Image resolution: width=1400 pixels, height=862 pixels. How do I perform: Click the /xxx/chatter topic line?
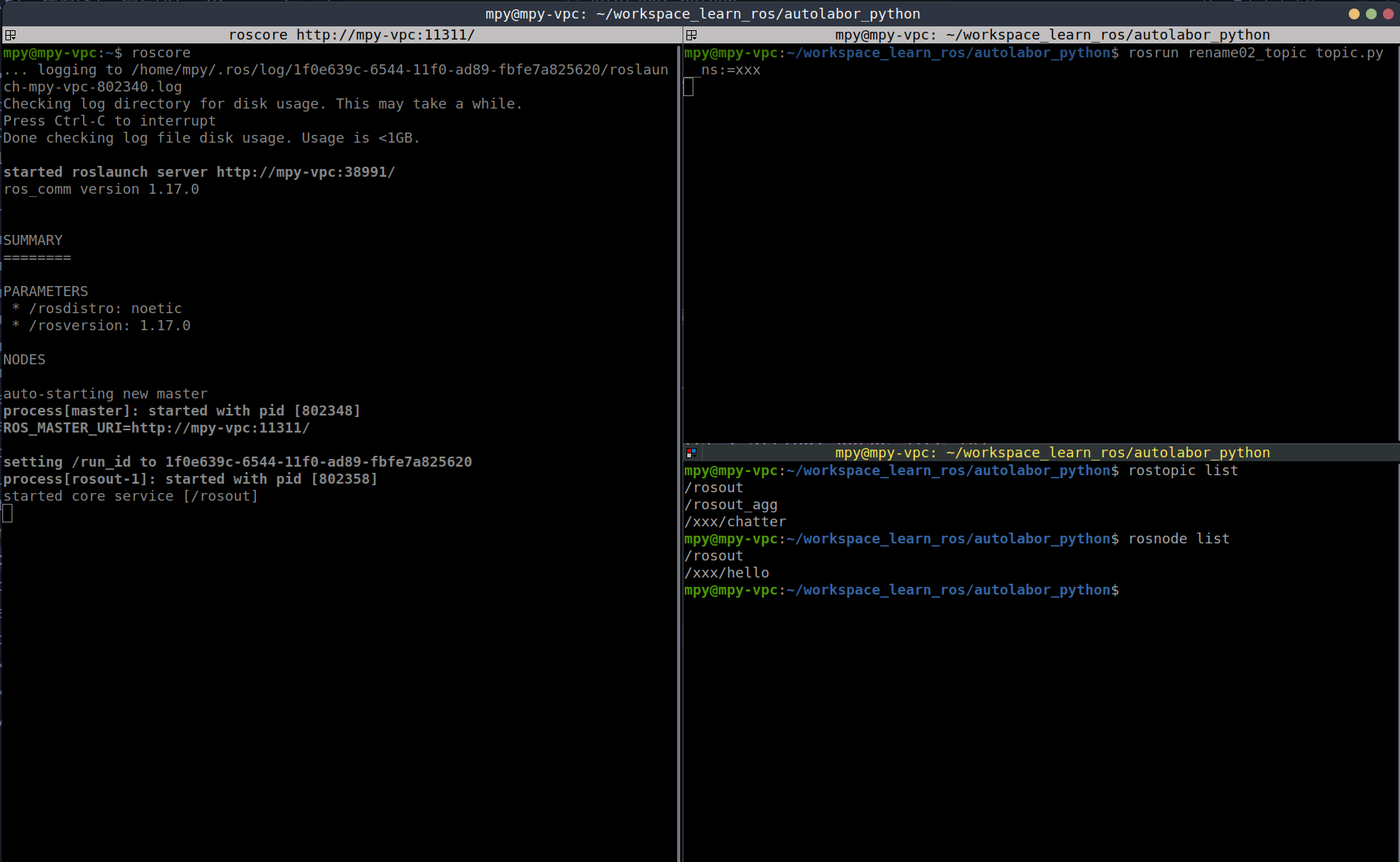[735, 522]
